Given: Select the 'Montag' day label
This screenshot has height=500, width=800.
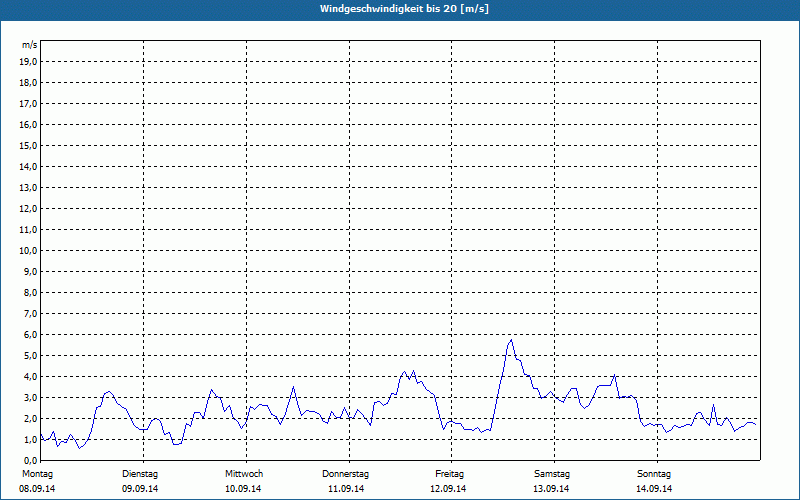Looking at the screenshot, I should pyautogui.click(x=37, y=474).
